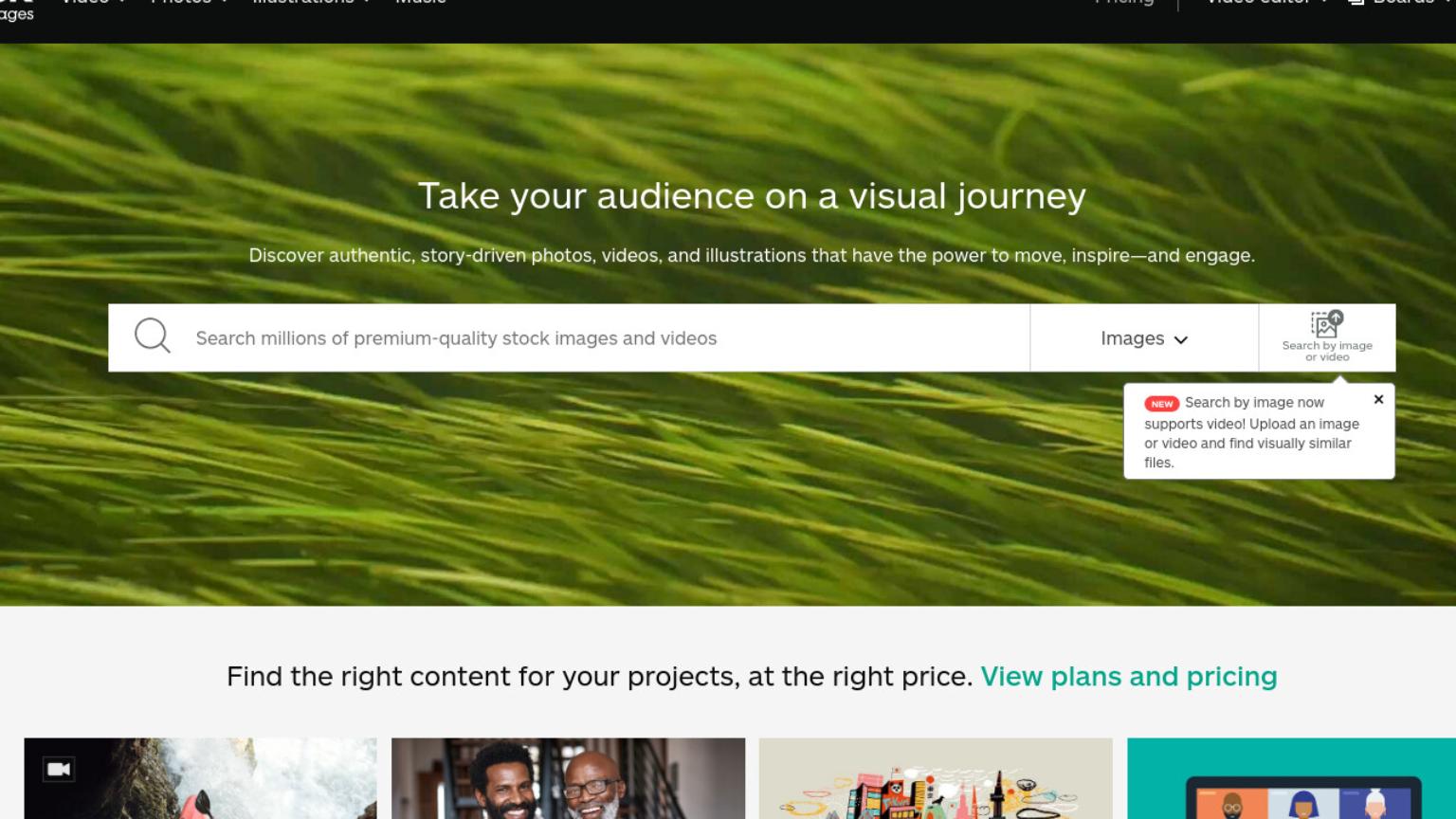This screenshot has width=1456, height=819.
Task: Go to Music in the top navigation
Action: click(x=420, y=3)
